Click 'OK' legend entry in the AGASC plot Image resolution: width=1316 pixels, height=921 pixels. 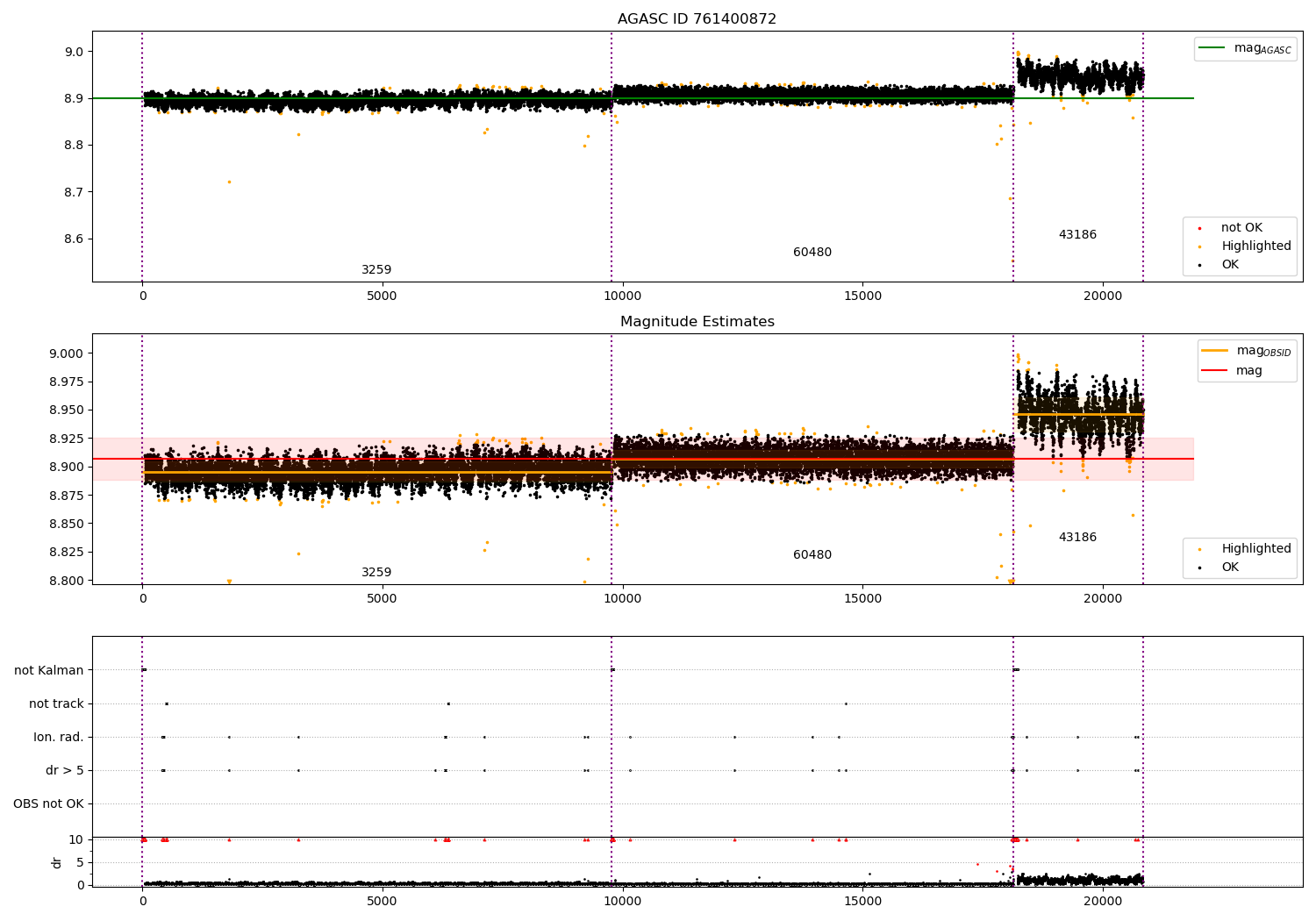click(1230, 265)
